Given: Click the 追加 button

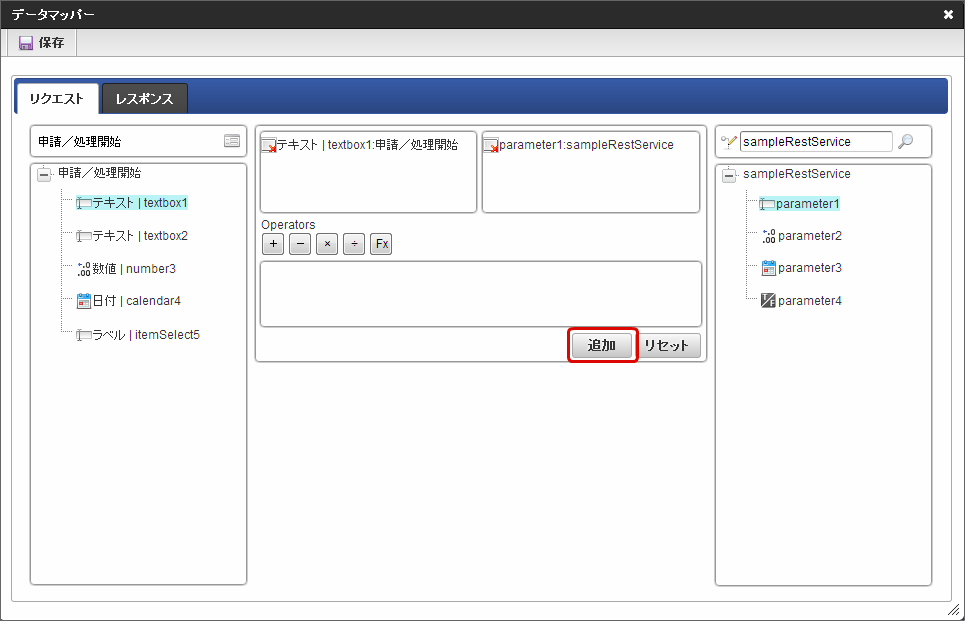Looking at the screenshot, I should [602, 345].
